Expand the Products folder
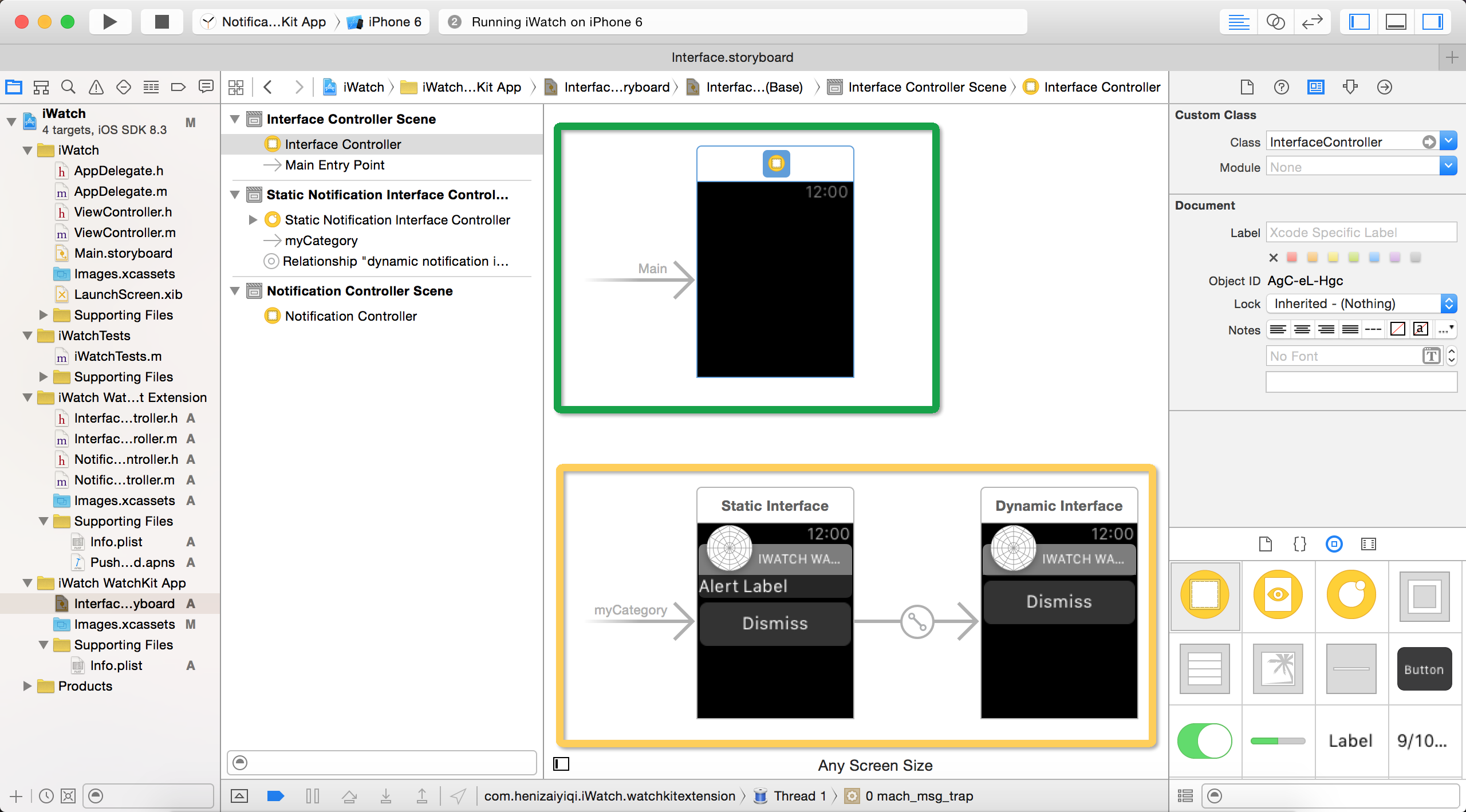The height and width of the screenshot is (812, 1466). pyautogui.click(x=27, y=686)
